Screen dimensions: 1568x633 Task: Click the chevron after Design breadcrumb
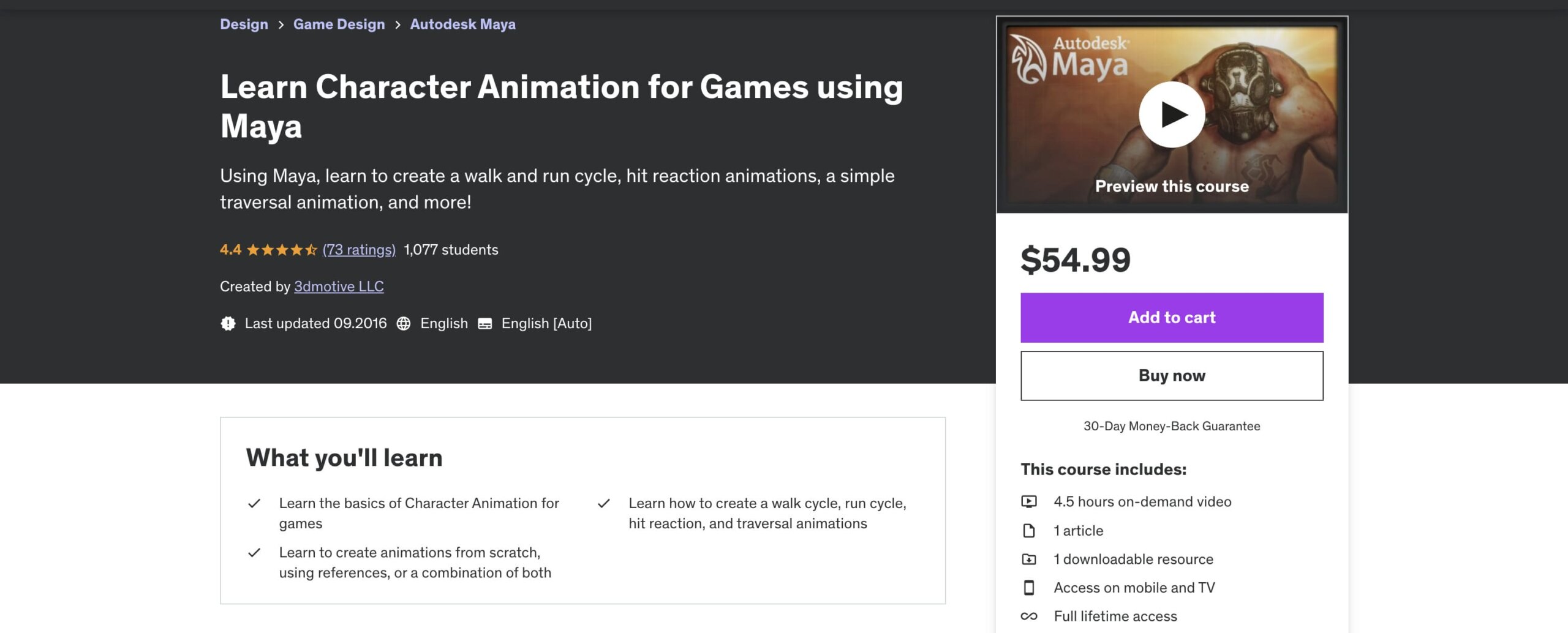tap(281, 24)
